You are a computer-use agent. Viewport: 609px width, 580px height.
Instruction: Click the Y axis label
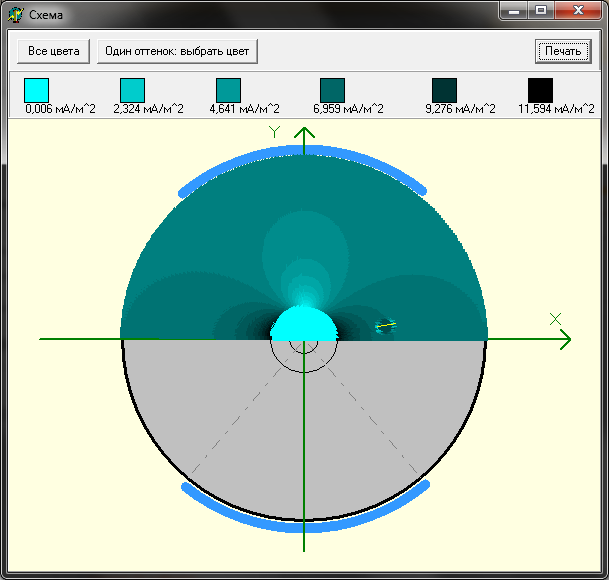[x=275, y=132]
